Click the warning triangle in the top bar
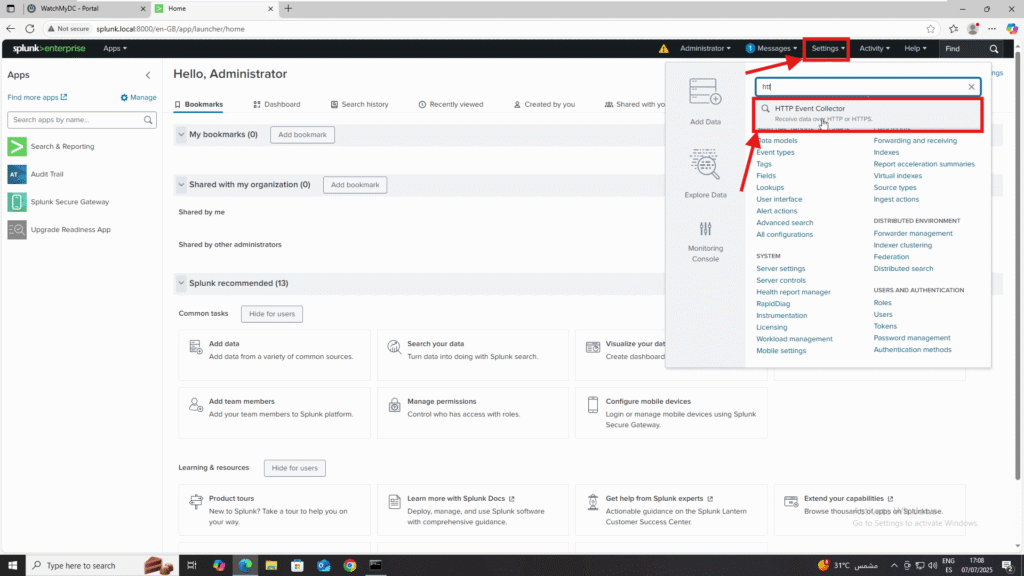 tap(664, 48)
